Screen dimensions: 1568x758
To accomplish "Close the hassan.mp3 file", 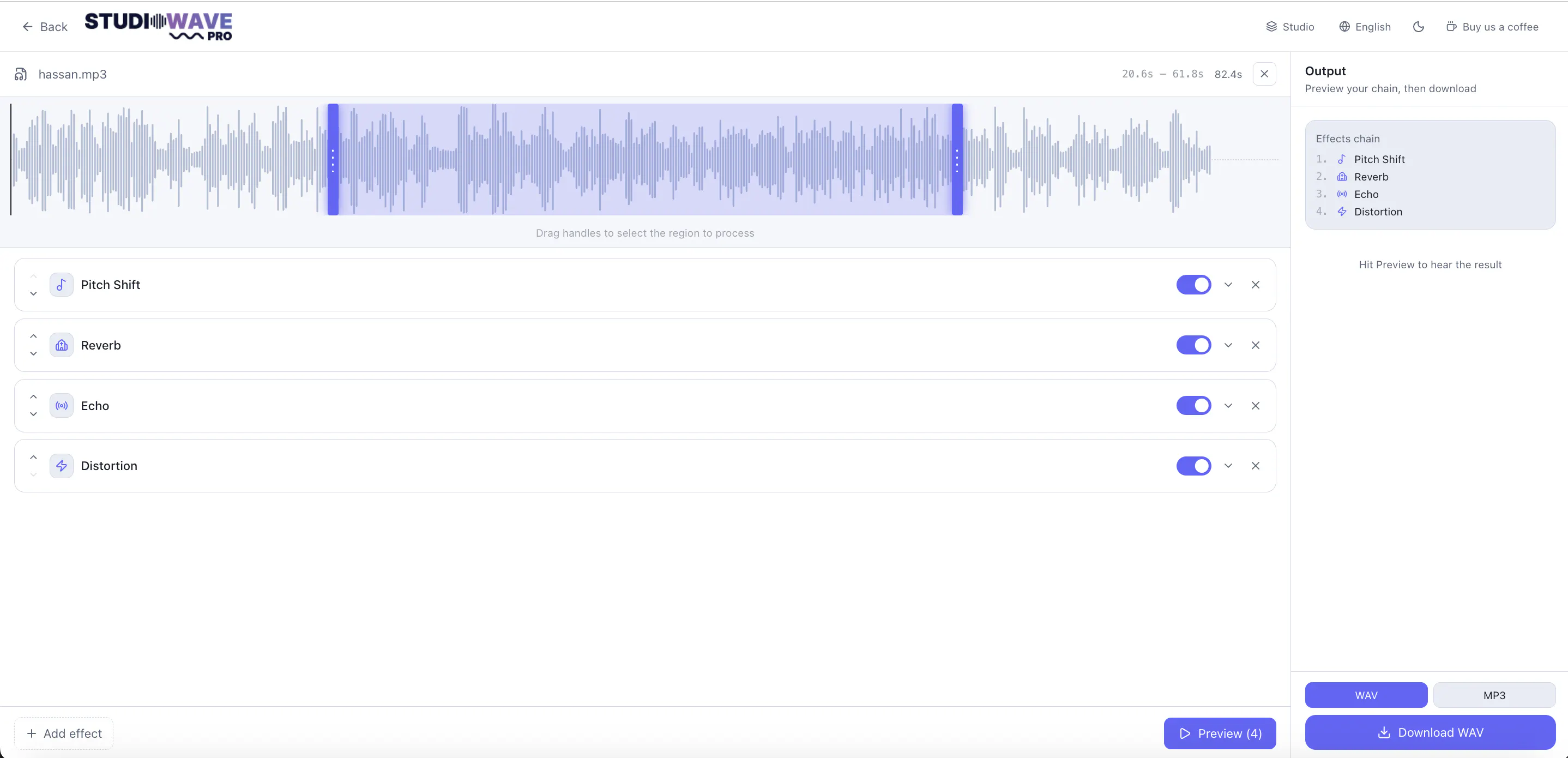I will tap(1264, 74).
